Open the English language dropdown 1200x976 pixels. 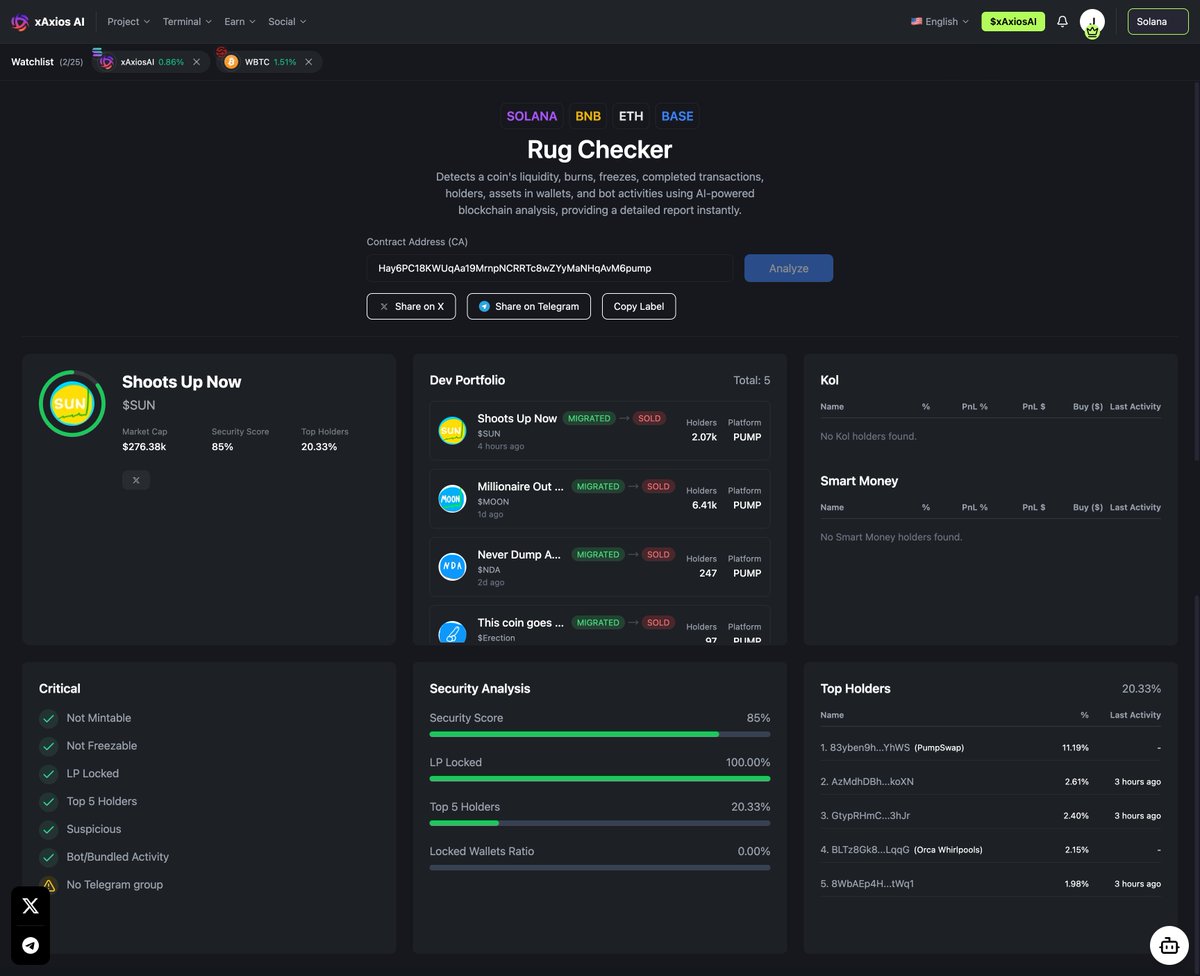coord(940,21)
